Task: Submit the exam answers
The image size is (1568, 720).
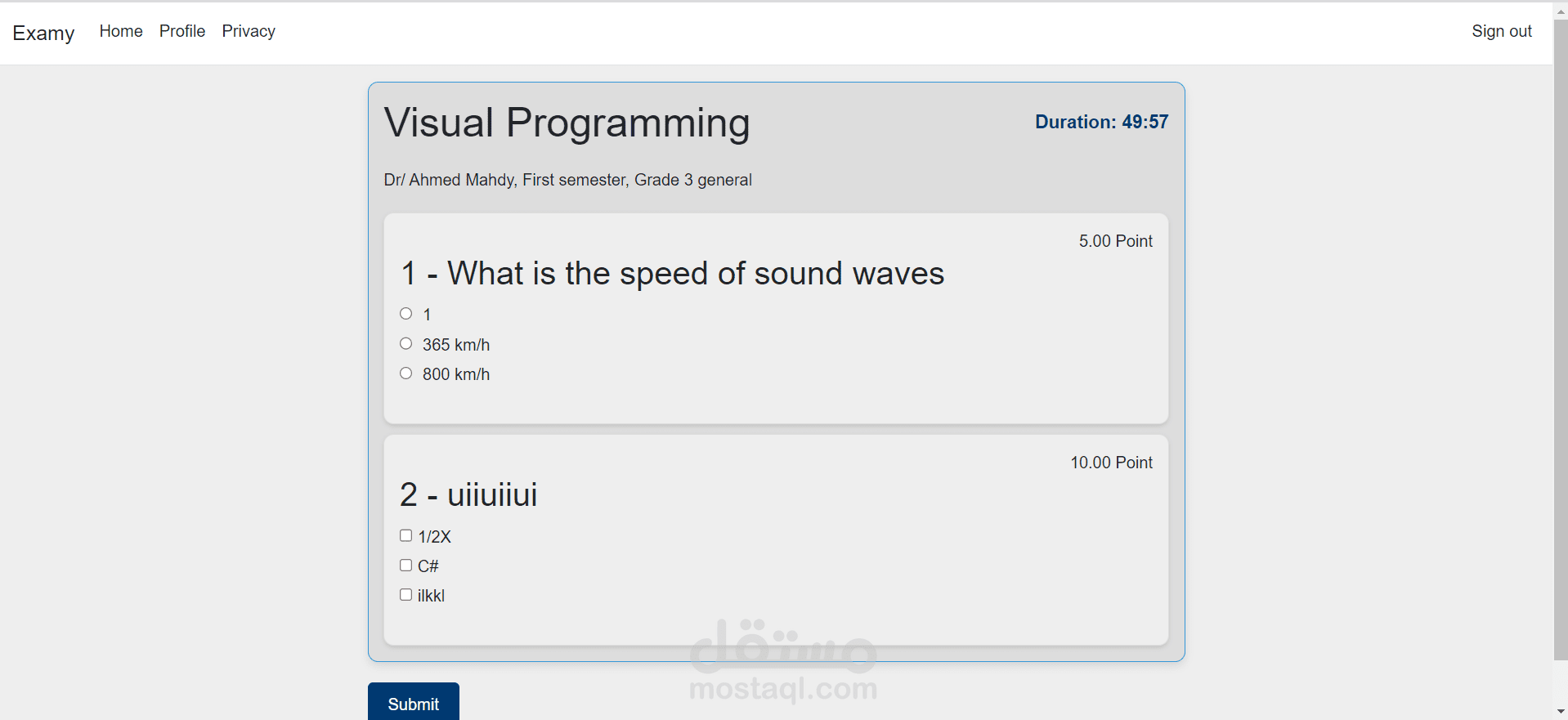Action: (x=413, y=704)
